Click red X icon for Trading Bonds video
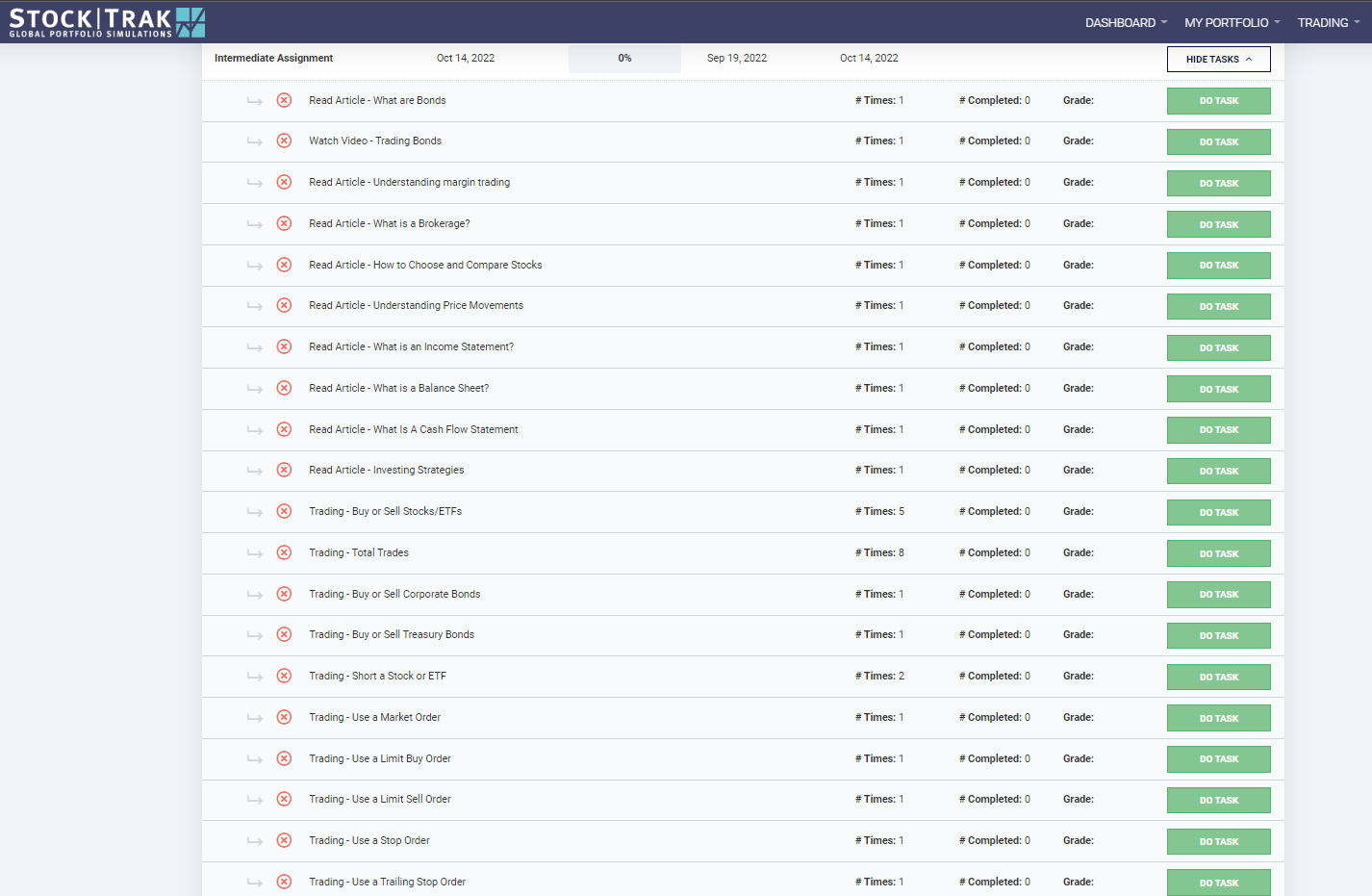1372x896 pixels. tap(284, 141)
